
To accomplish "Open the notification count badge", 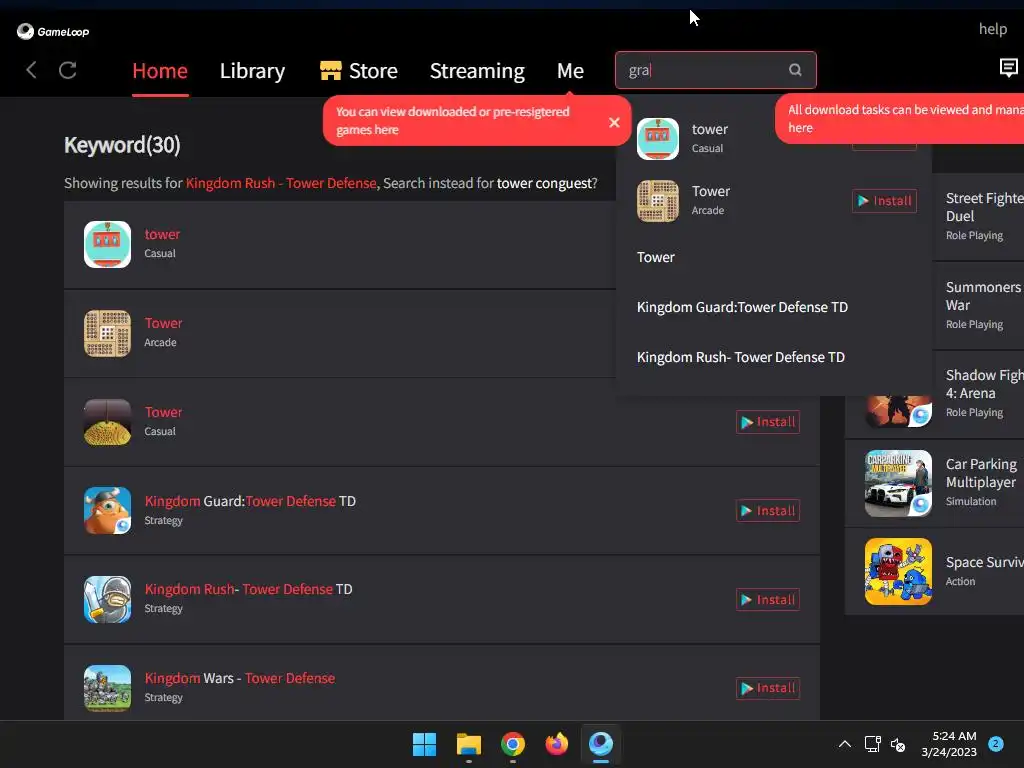I will (x=995, y=743).
